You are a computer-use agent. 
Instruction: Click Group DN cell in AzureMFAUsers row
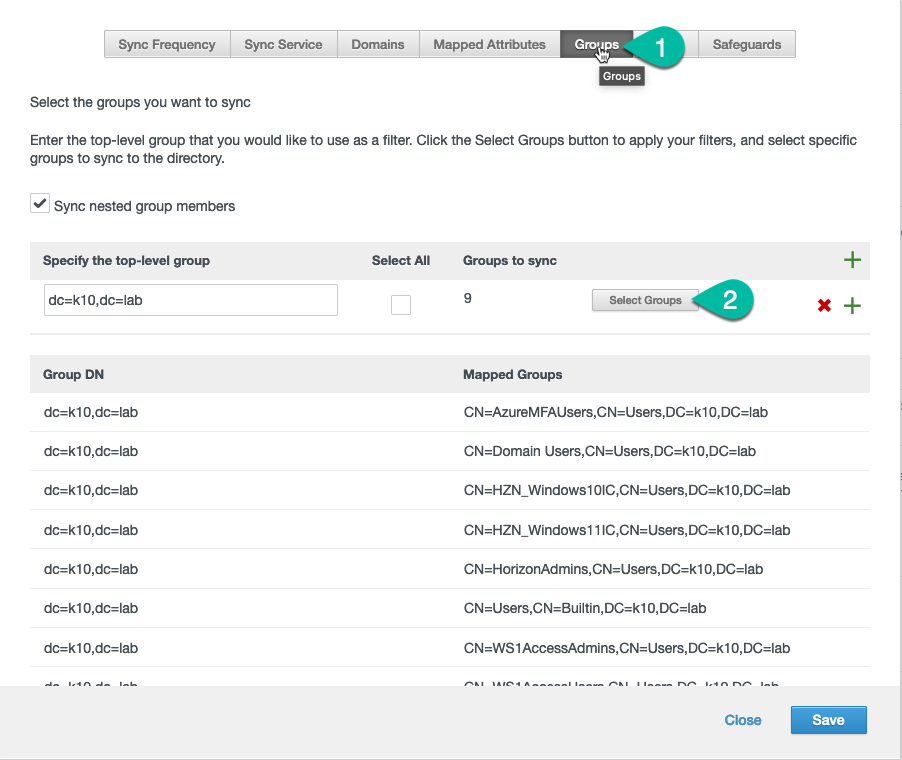(x=91, y=412)
